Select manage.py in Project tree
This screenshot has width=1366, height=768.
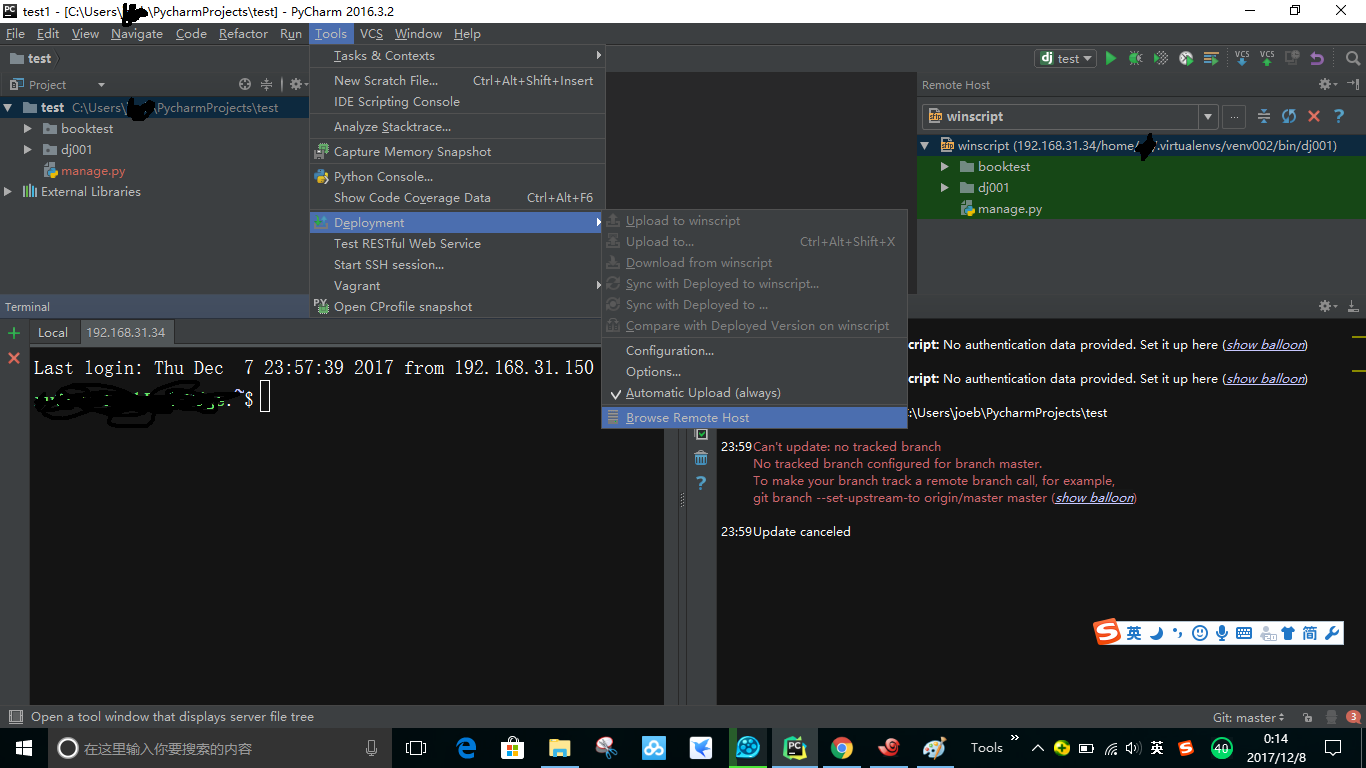(93, 171)
